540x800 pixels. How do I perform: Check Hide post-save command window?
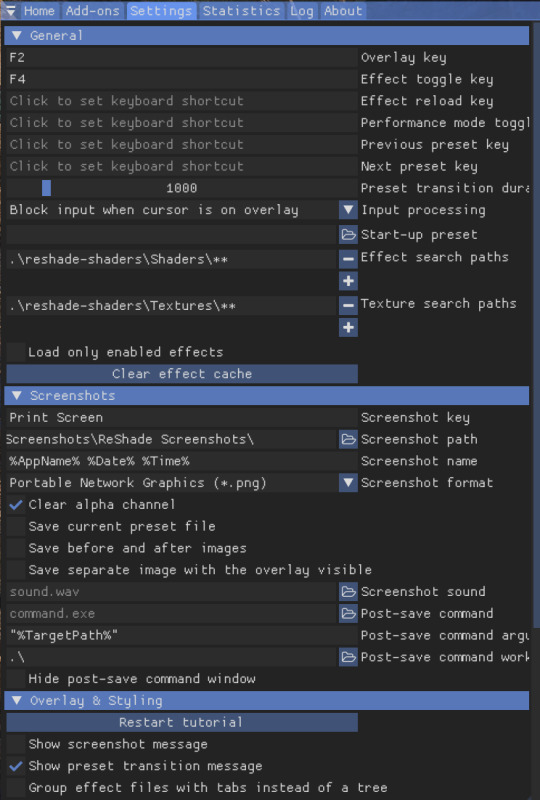(16, 679)
